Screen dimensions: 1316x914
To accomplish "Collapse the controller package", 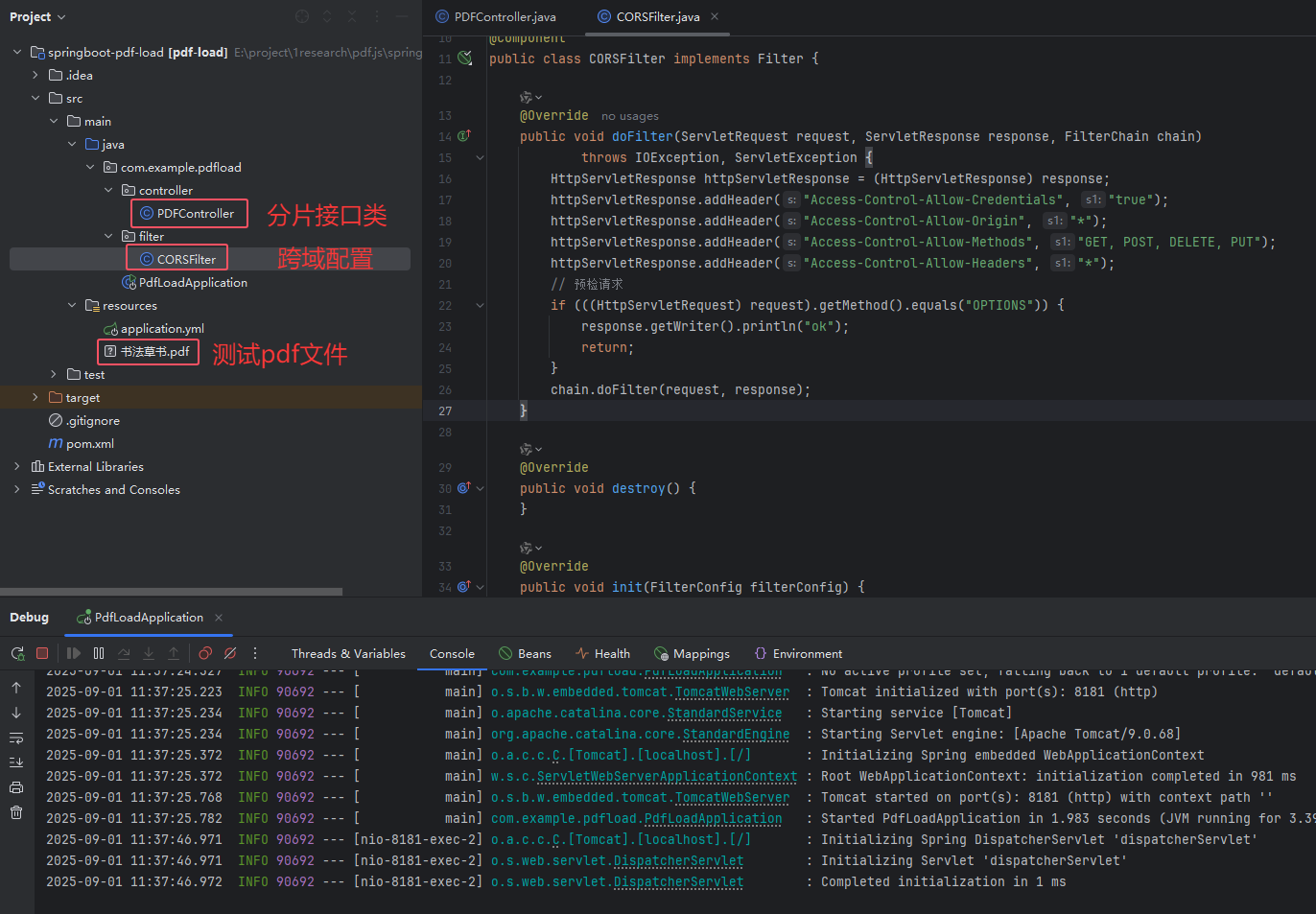I will [108, 190].
